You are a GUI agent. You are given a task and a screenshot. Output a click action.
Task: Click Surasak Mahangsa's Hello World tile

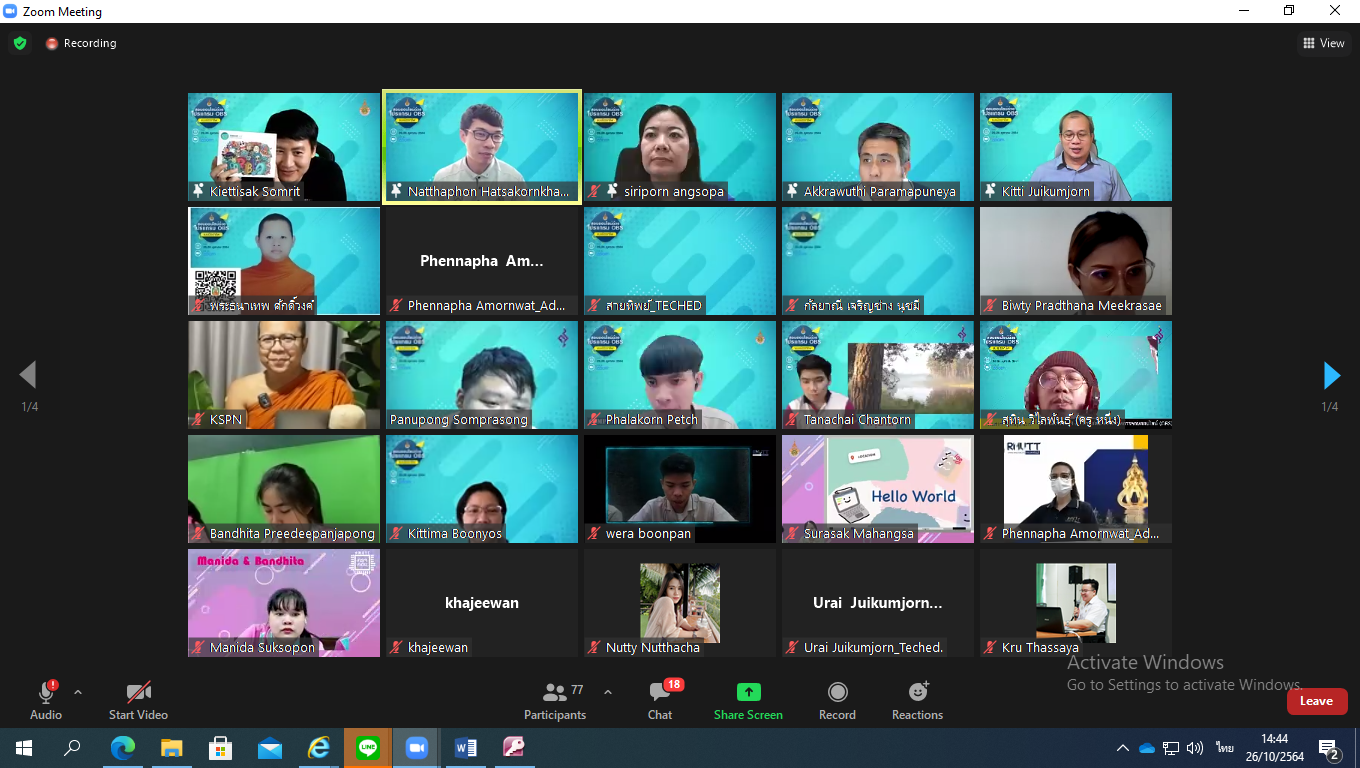click(878, 489)
